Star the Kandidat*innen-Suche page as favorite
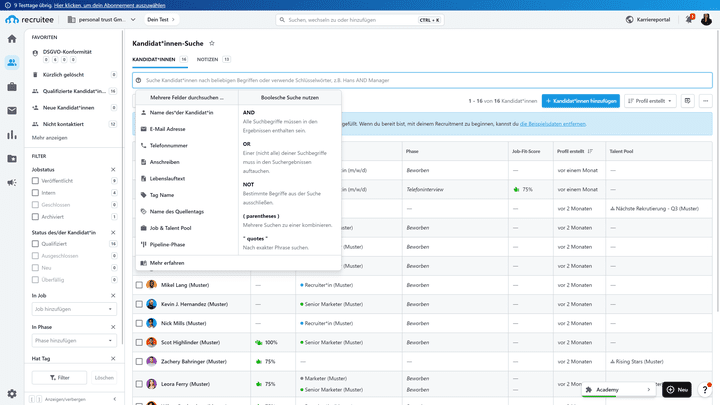Viewport: 720px width, 405px height. 212,43
